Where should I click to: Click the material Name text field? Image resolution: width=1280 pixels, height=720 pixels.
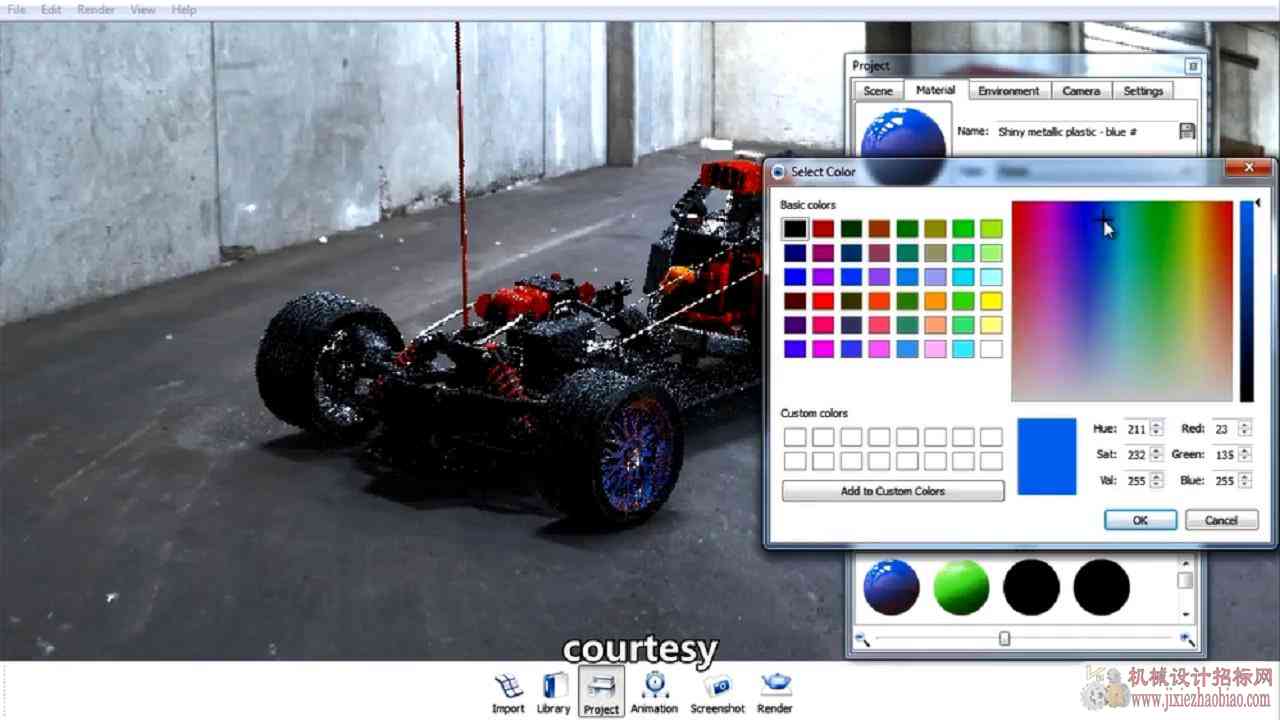tap(1084, 132)
